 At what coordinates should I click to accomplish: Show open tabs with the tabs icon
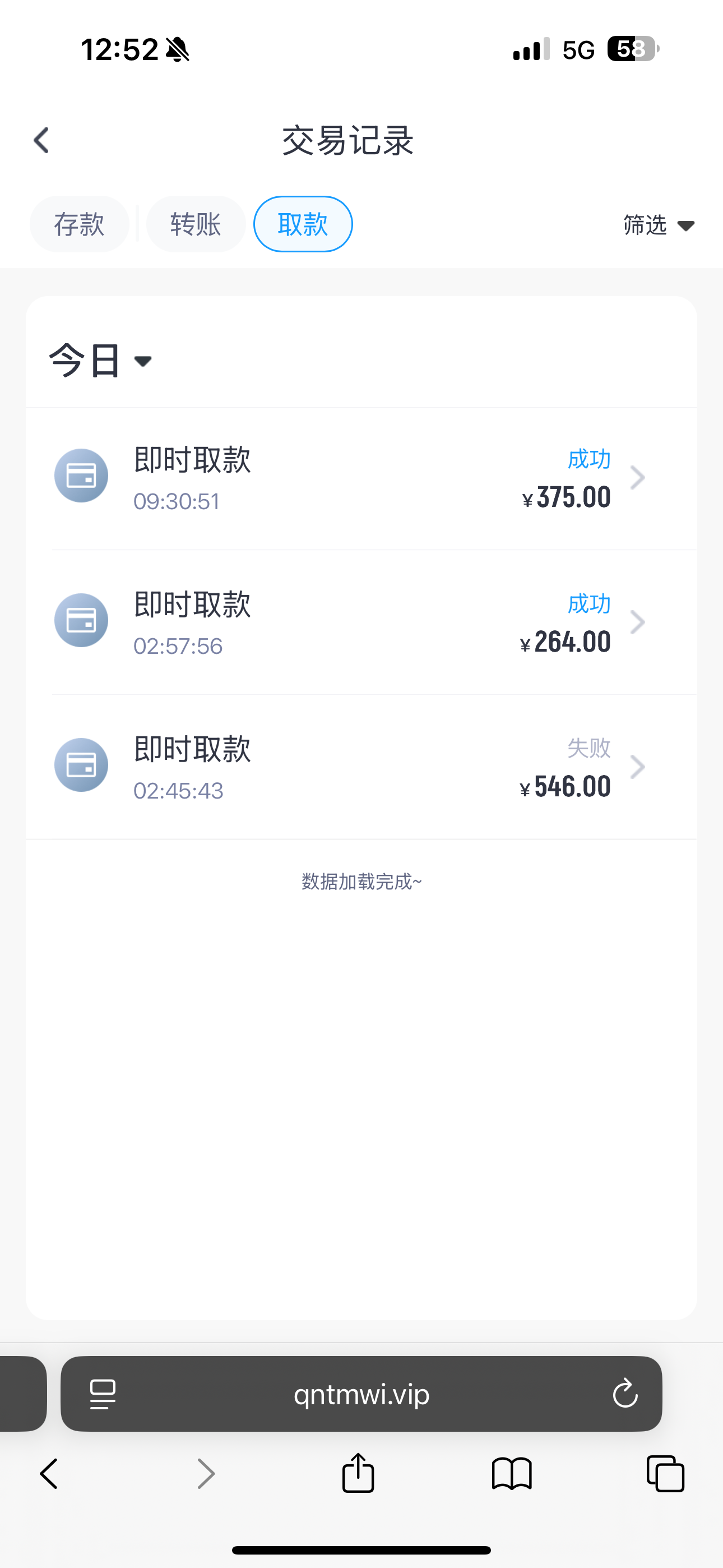665,1474
